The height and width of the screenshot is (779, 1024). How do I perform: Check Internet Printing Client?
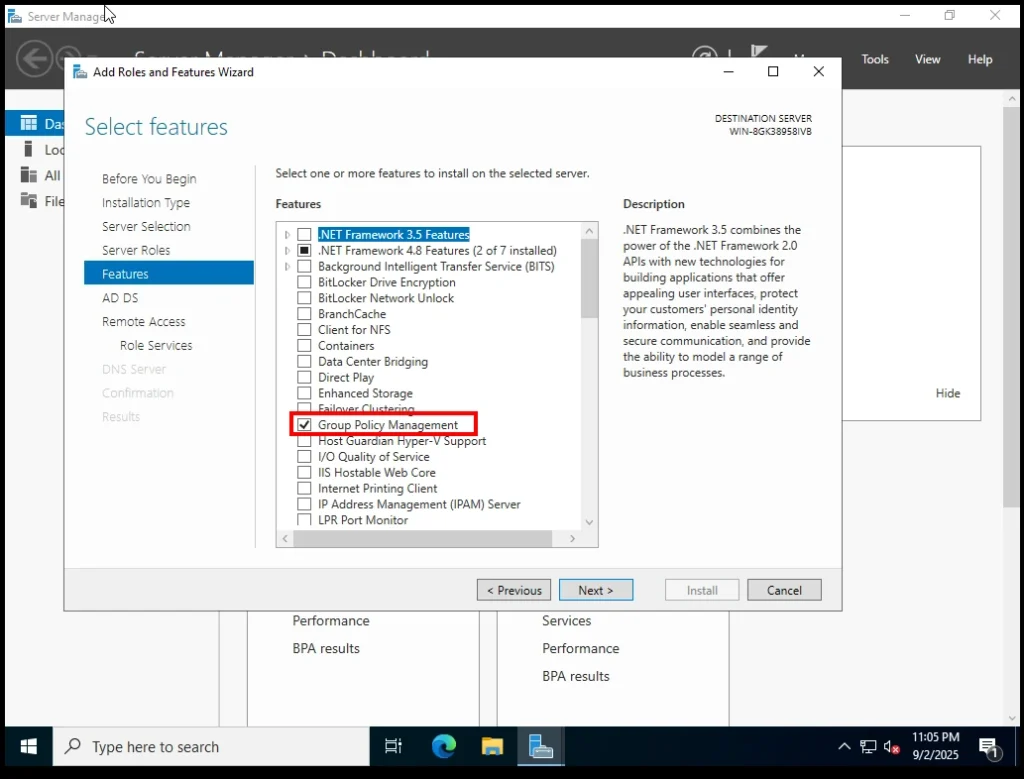coord(304,488)
